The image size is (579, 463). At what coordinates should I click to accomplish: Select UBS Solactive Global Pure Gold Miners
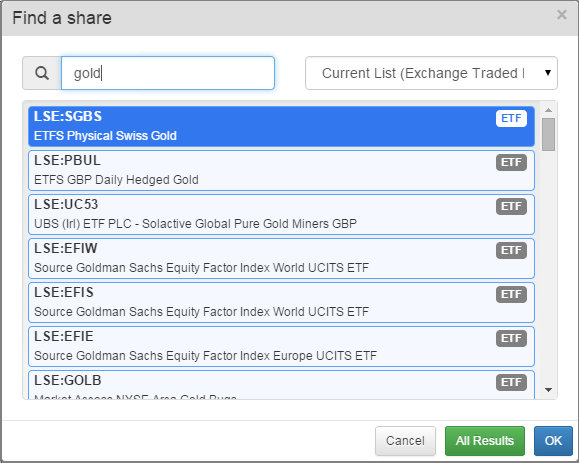(281, 214)
